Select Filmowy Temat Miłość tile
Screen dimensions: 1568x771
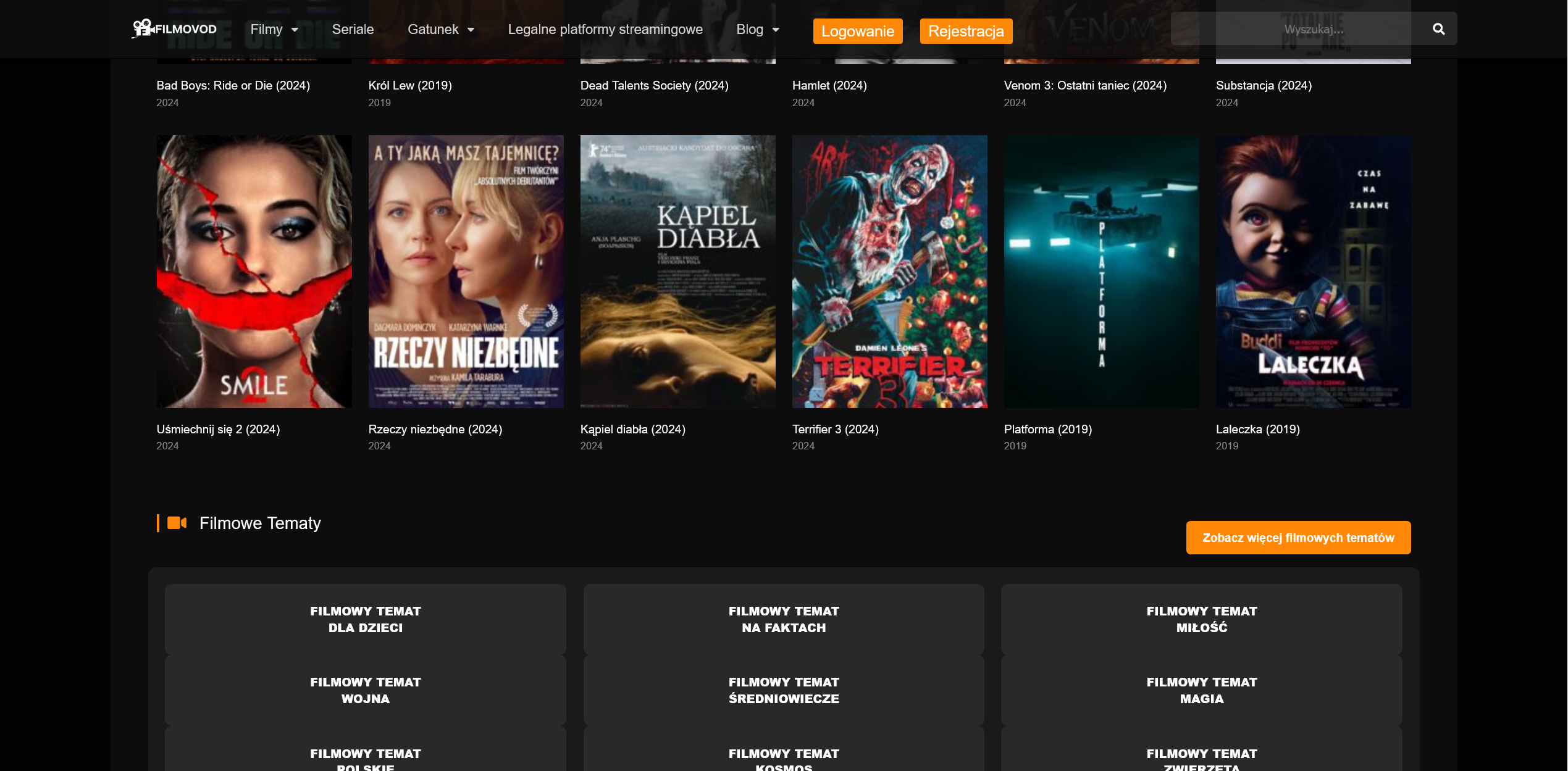click(x=1202, y=619)
